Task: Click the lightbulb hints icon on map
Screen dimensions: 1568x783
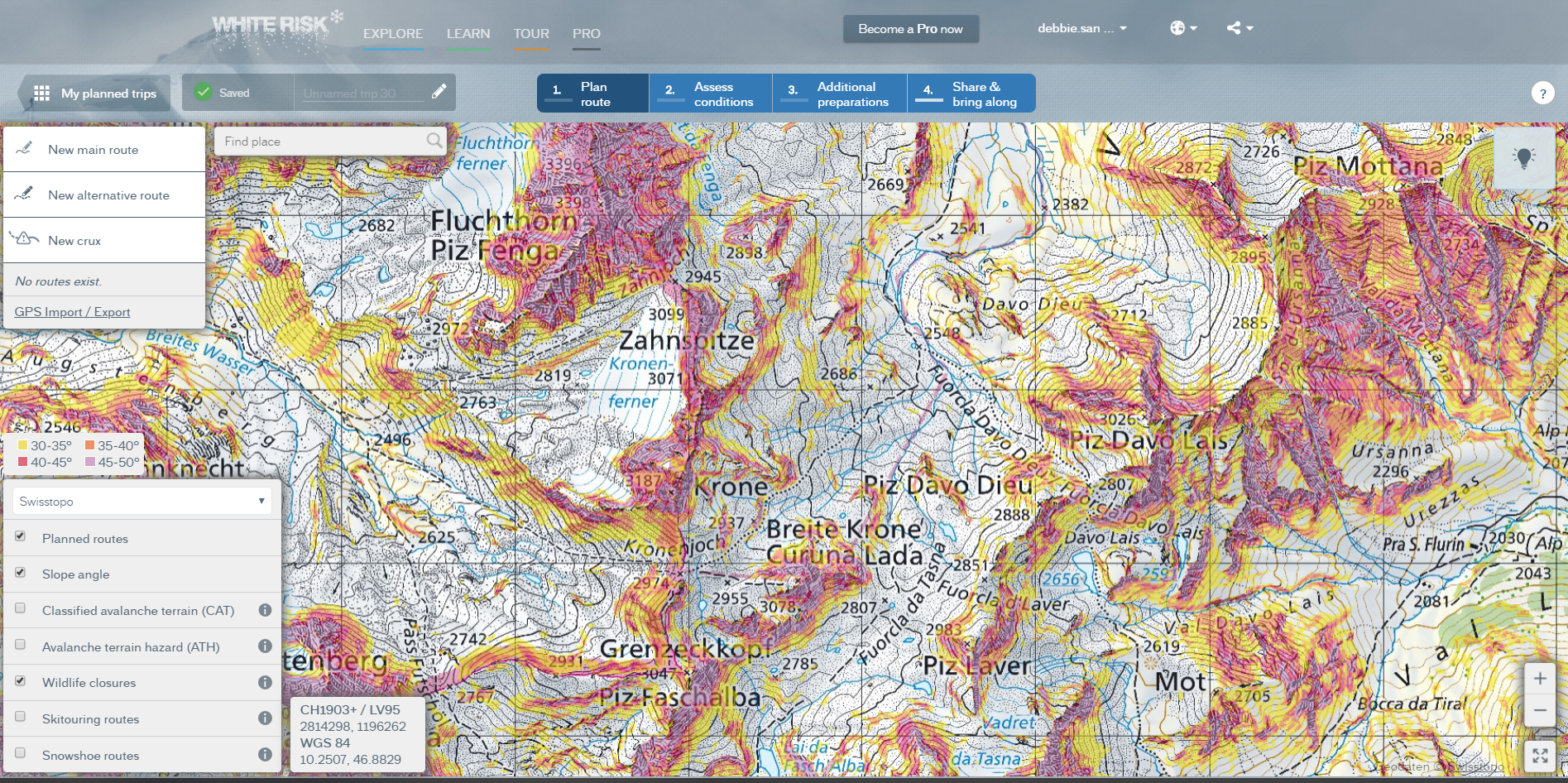Action: (x=1523, y=158)
